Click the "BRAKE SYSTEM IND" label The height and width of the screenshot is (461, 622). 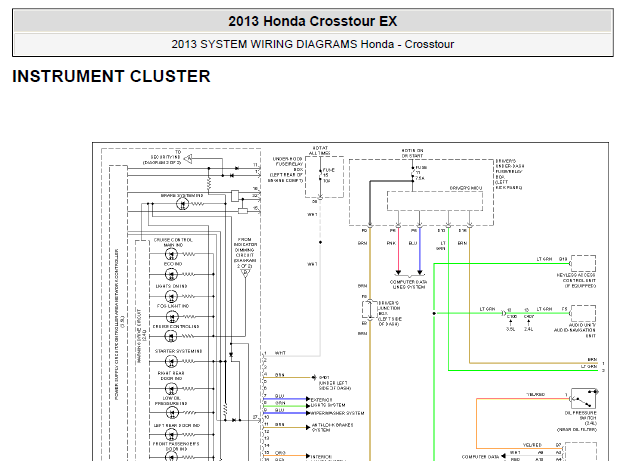point(182,196)
